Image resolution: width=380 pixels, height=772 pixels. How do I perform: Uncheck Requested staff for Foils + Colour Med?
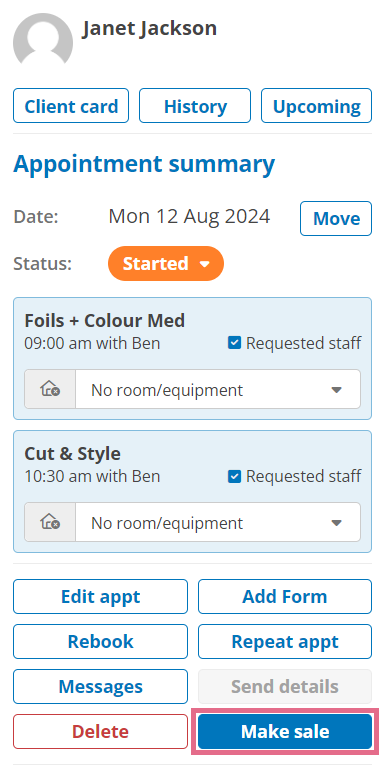(x=234, y=343)
